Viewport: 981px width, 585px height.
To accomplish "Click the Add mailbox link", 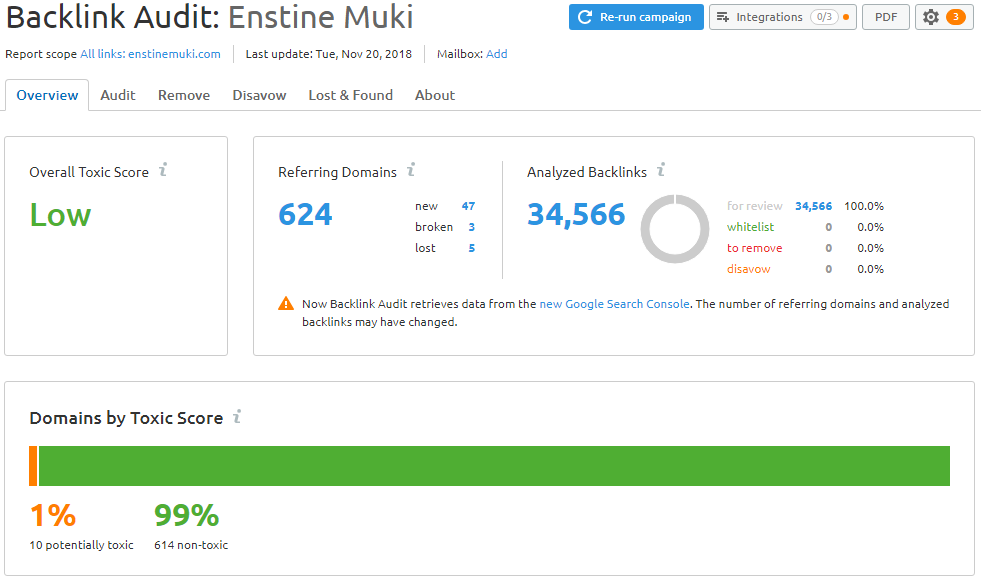I will 497,54.
